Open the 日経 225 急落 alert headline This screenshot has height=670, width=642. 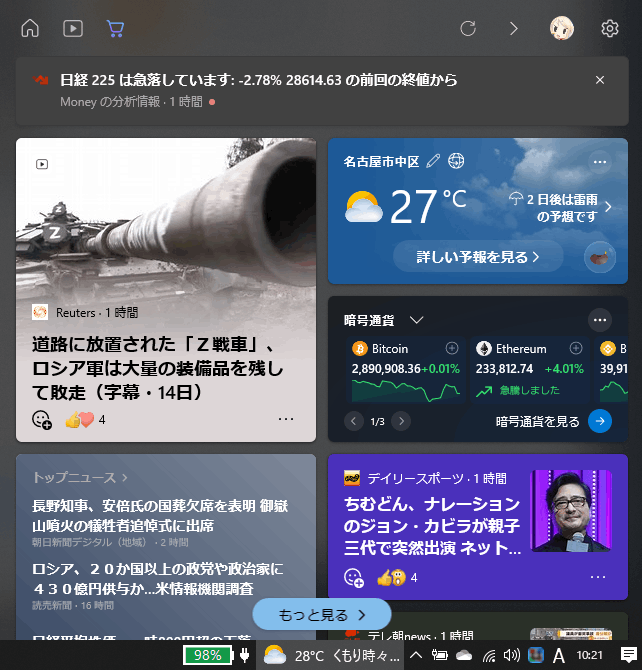(258, 80)
